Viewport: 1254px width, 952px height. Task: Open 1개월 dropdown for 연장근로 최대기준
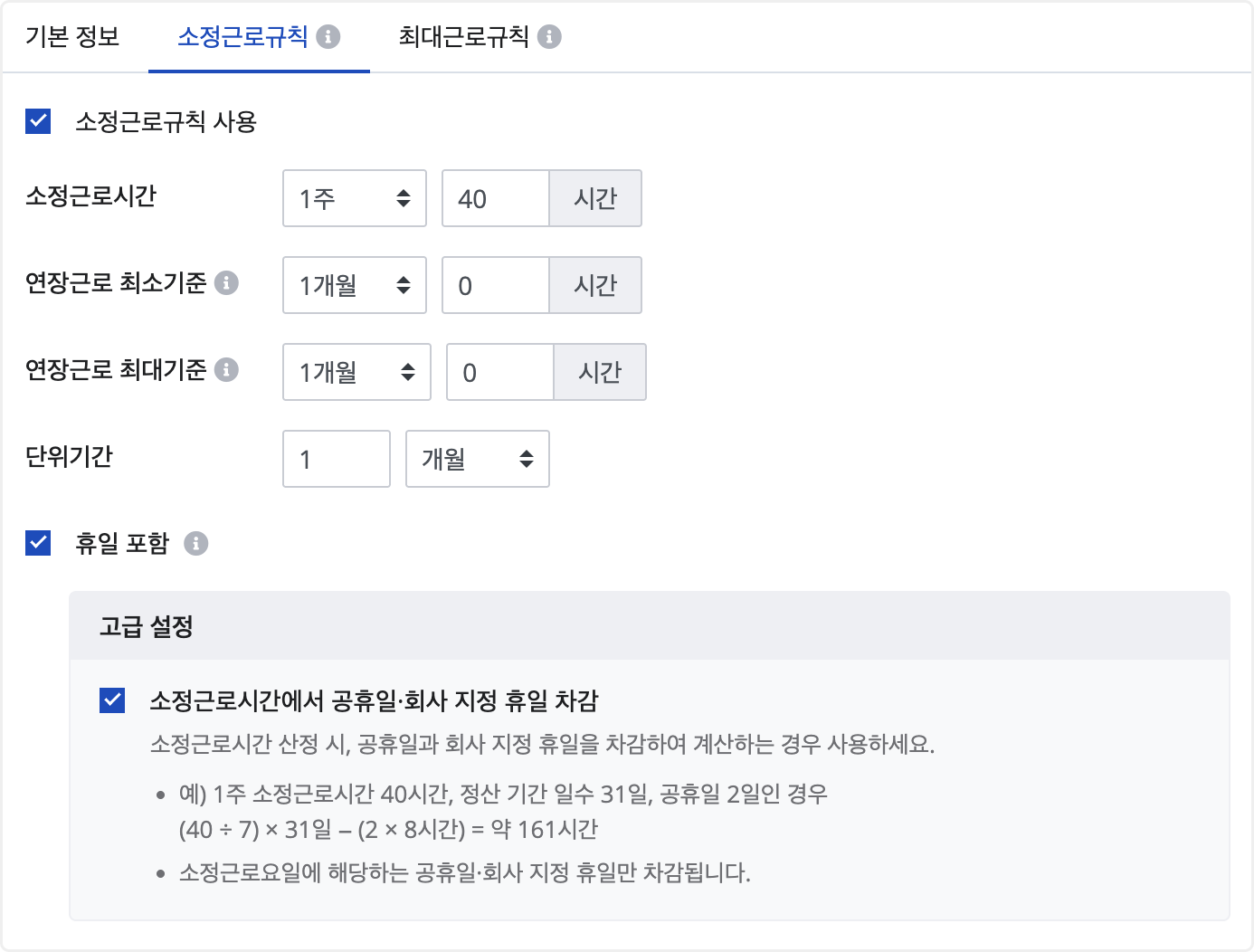tap(356, 372)
